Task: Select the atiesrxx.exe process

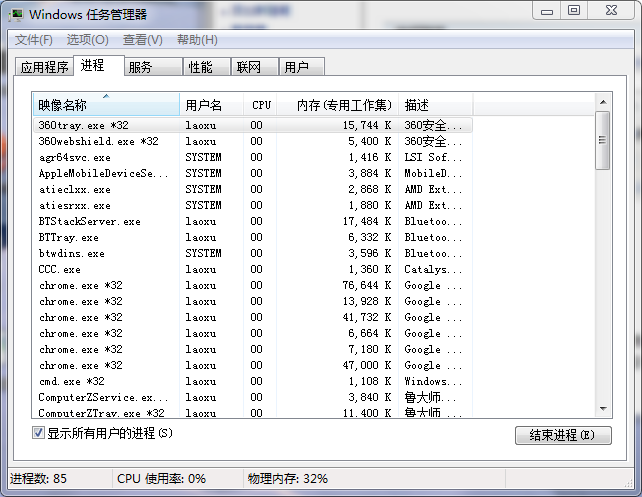Action: [x=253, y=205]
